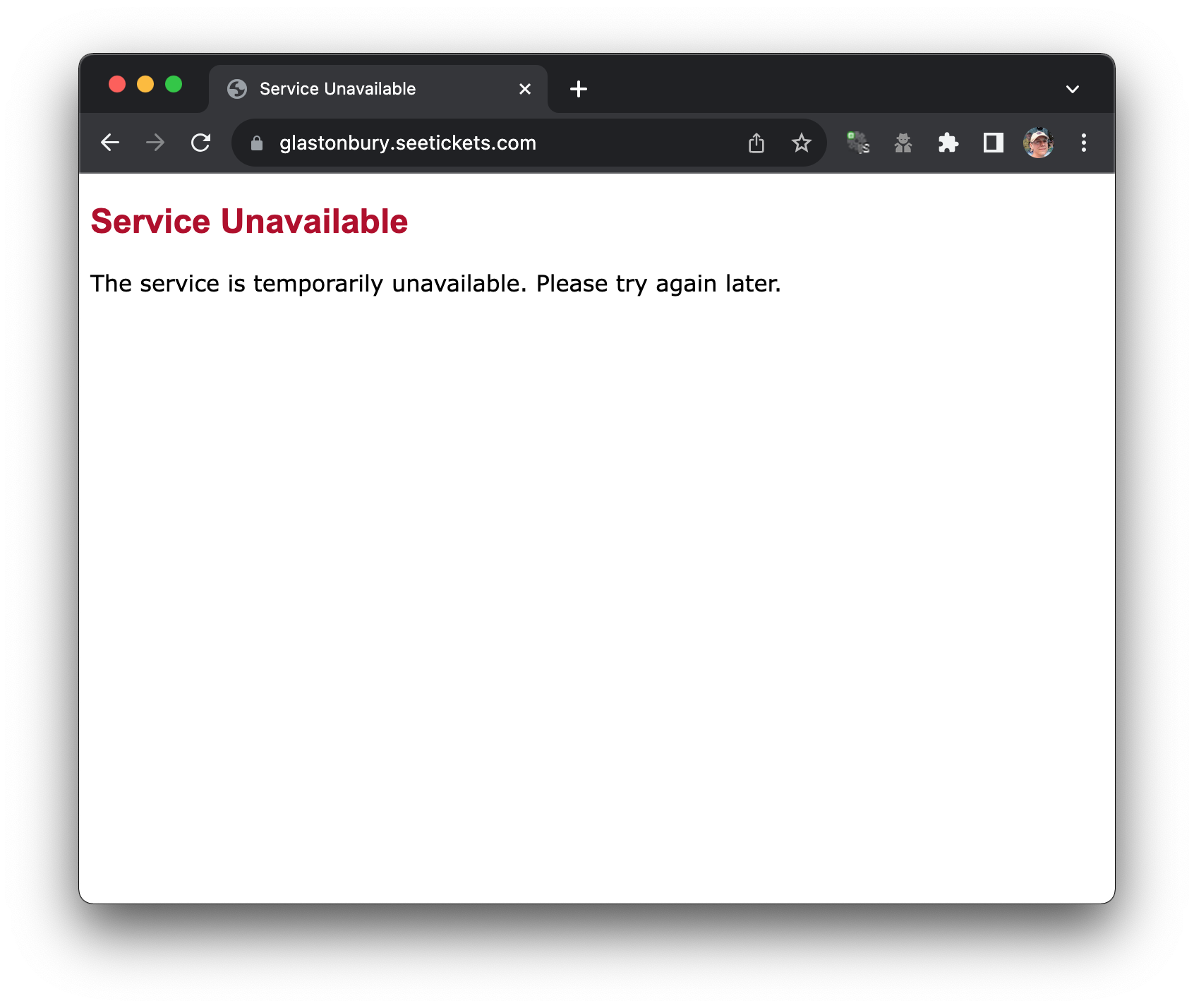The image size is (1194, 1008).
Task: Close the window with the red button
Action: tap(117, 85)
